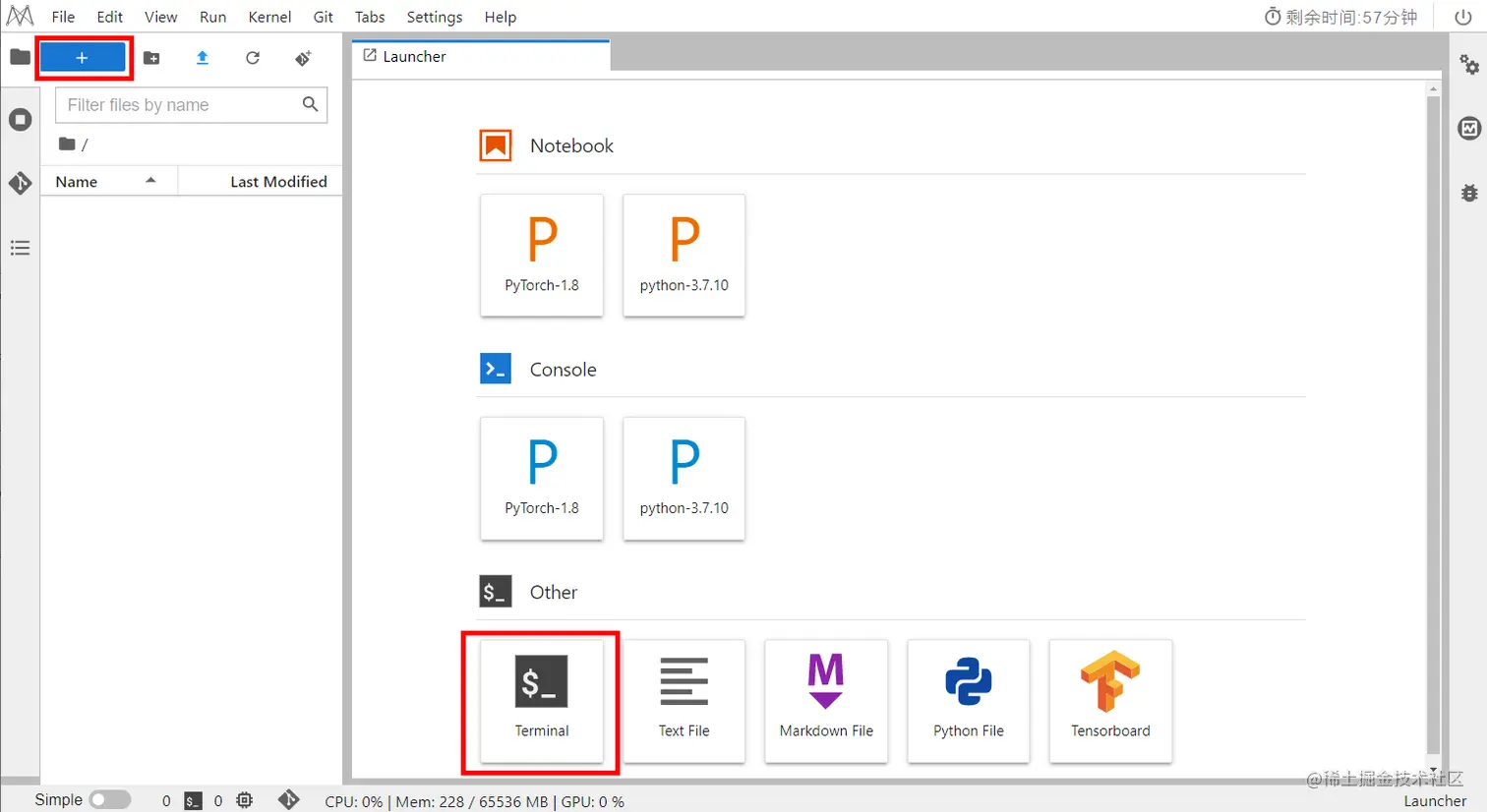Click the Upload Files arrow icon

click(203, 58)
